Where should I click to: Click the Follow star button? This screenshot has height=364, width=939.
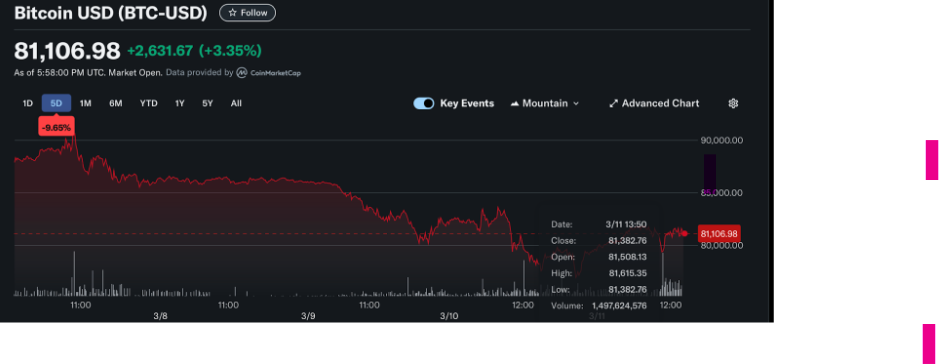point(247,13)
